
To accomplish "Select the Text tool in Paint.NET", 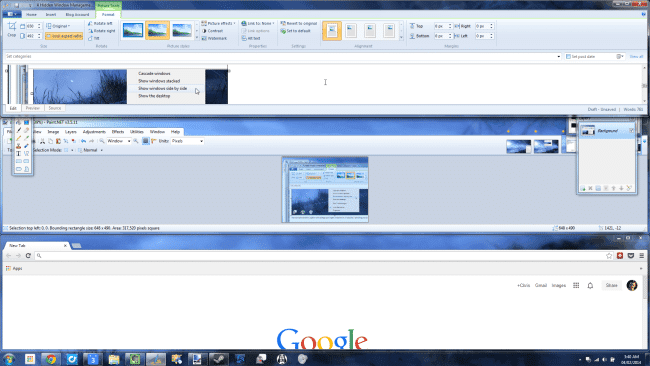I will tap(19, 153).
